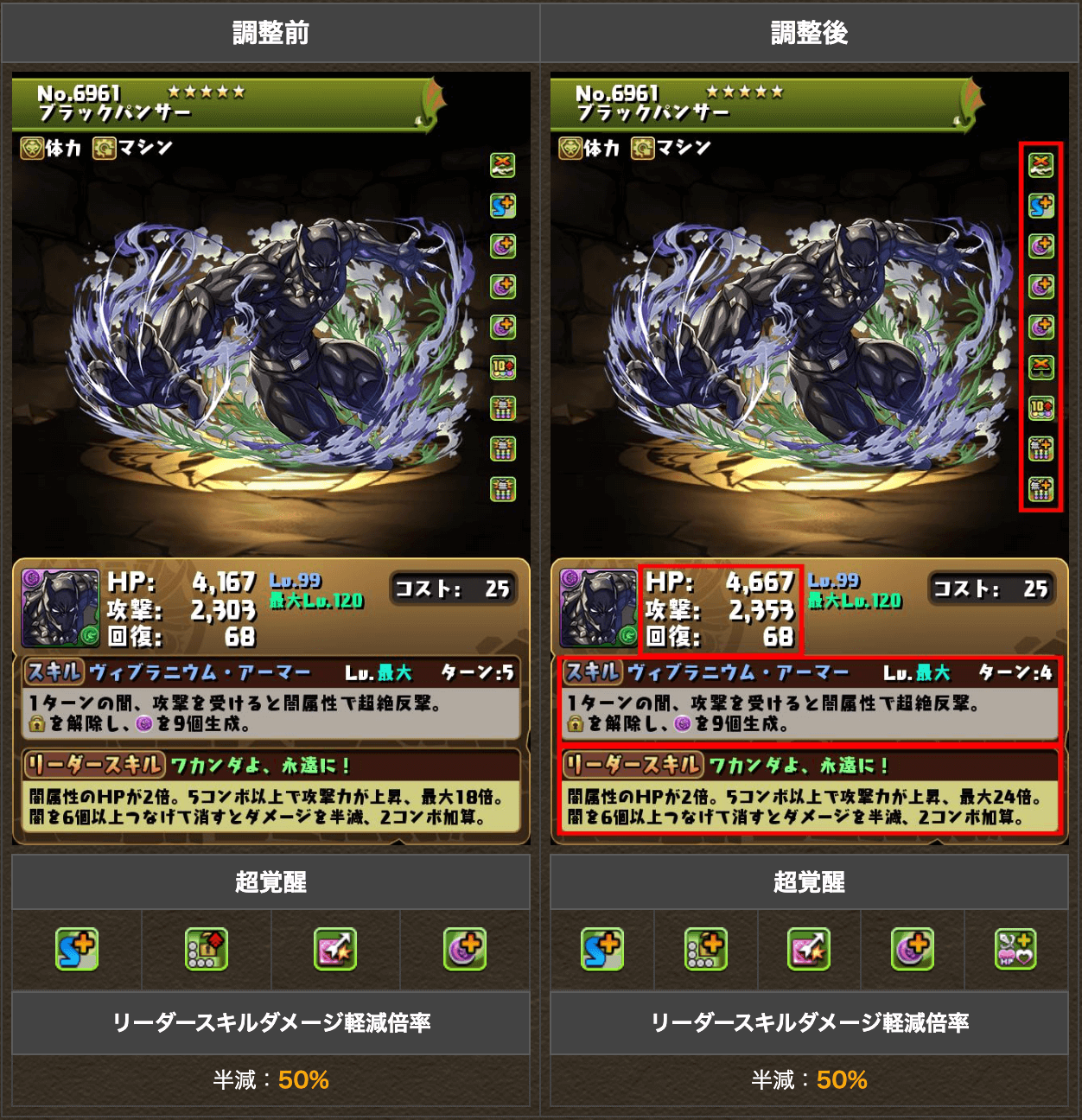Select the blind-resist awakening icon with sunglasses

[1041, 367]
